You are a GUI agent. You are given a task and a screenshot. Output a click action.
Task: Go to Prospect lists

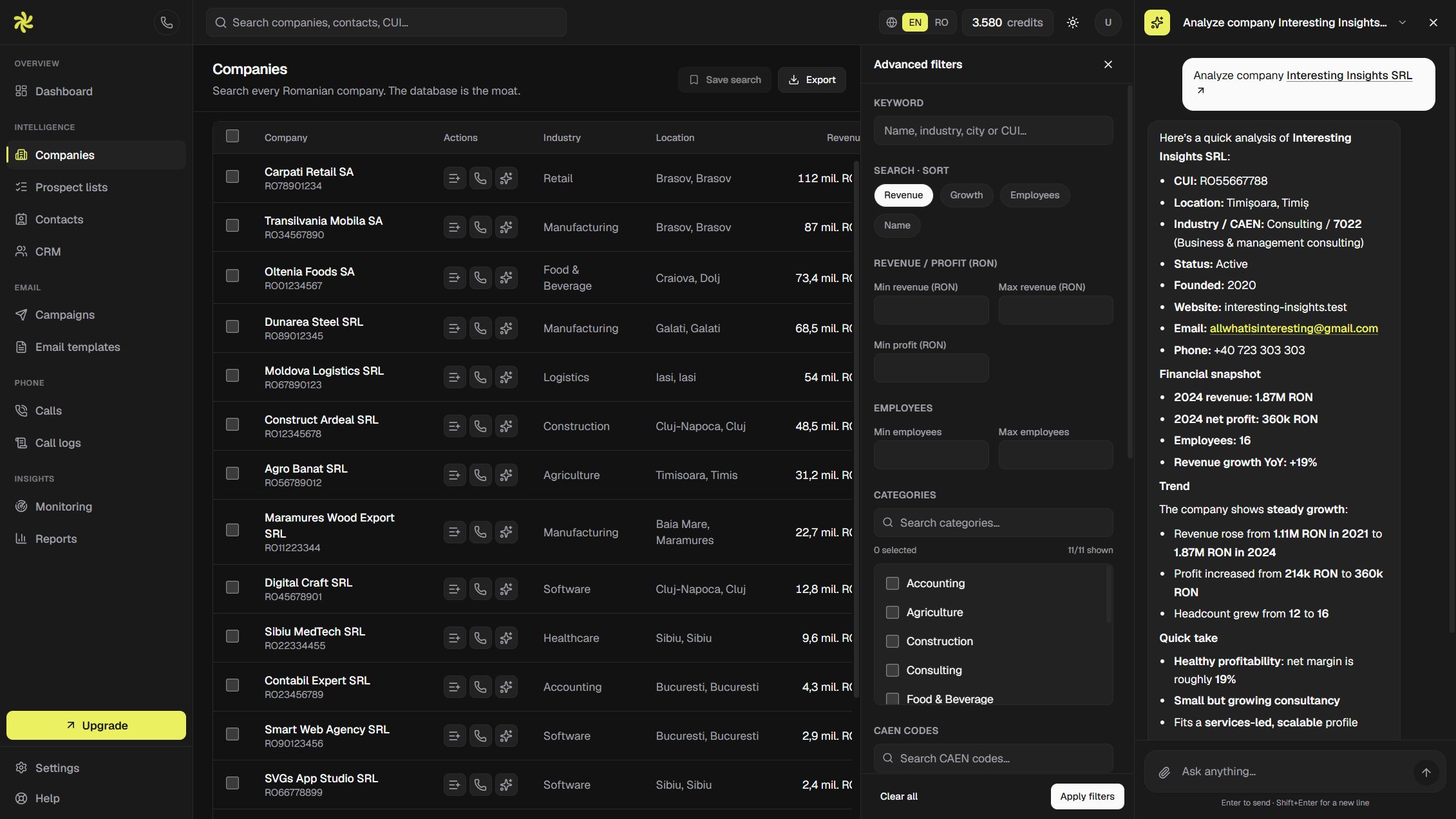96,187
